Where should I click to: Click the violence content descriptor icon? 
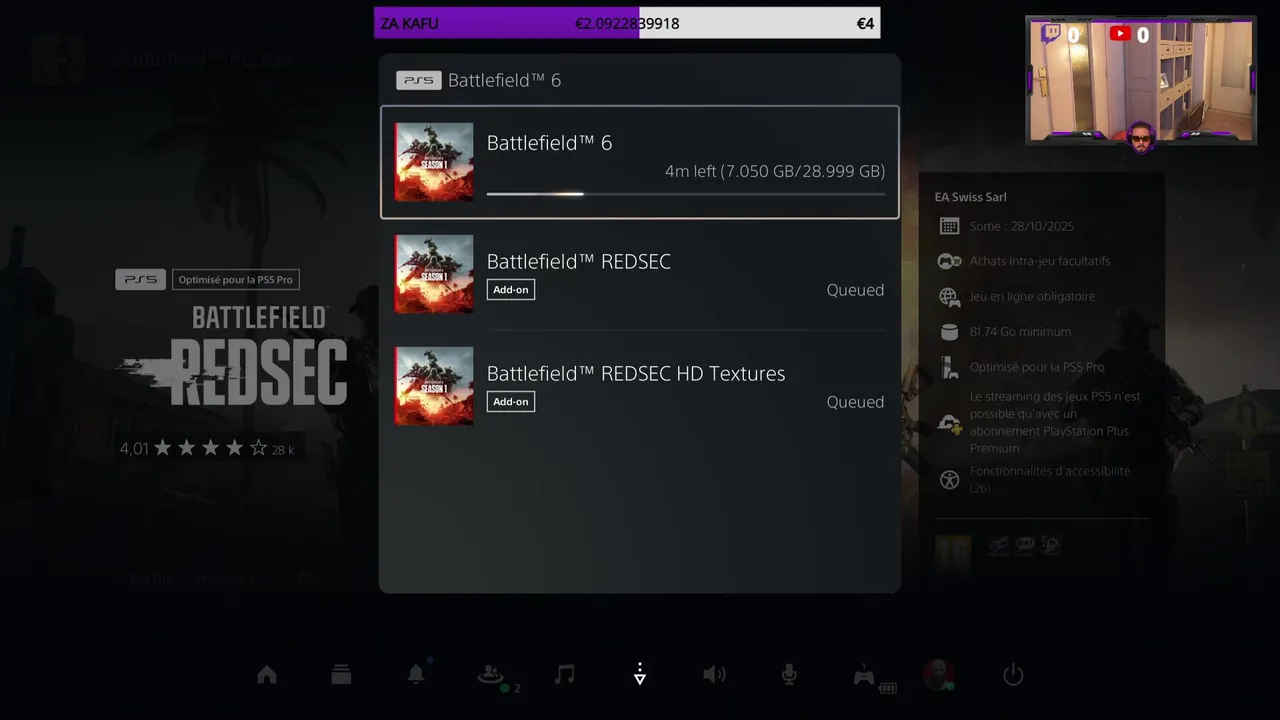point(998,545)
